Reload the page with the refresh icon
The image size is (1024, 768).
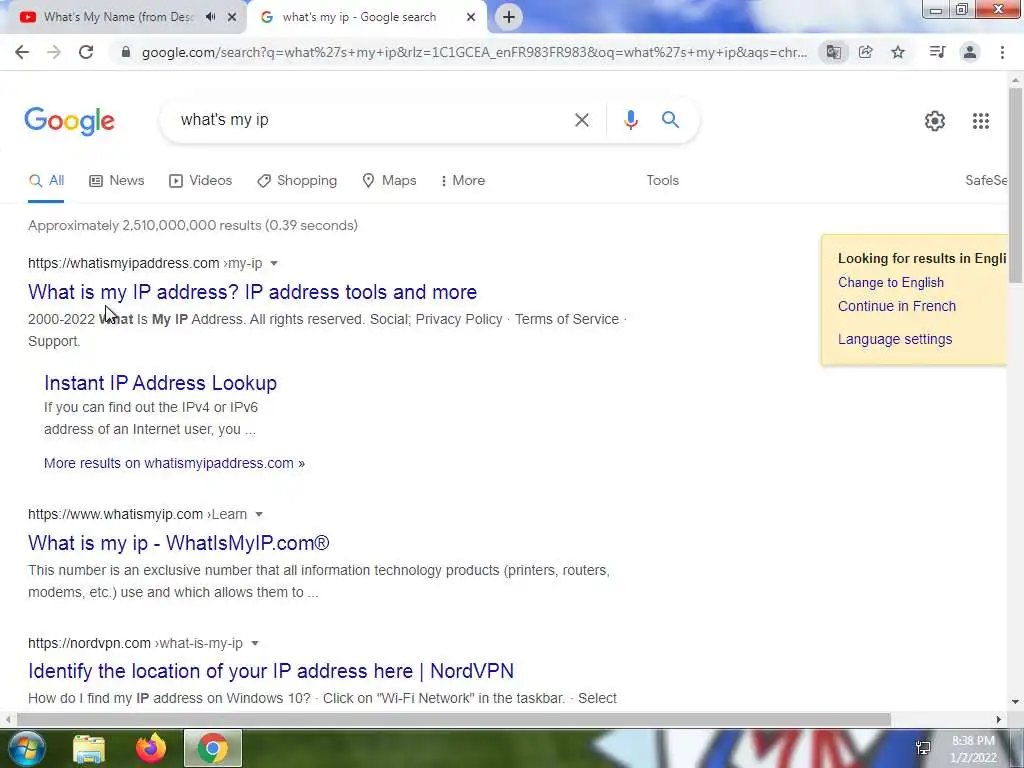[x=86, y=52]
